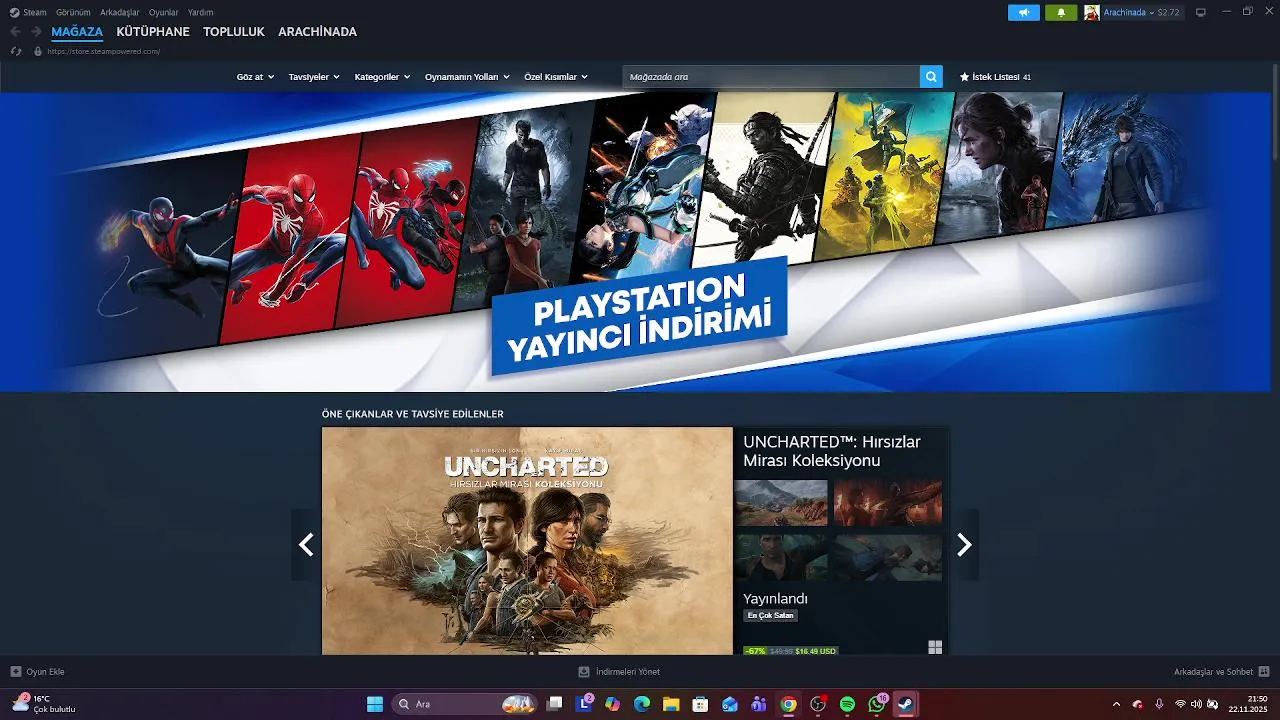This screenshot has height=720, width=1280.
Task: Click the search magnifier button
Action: coord(931,77)
